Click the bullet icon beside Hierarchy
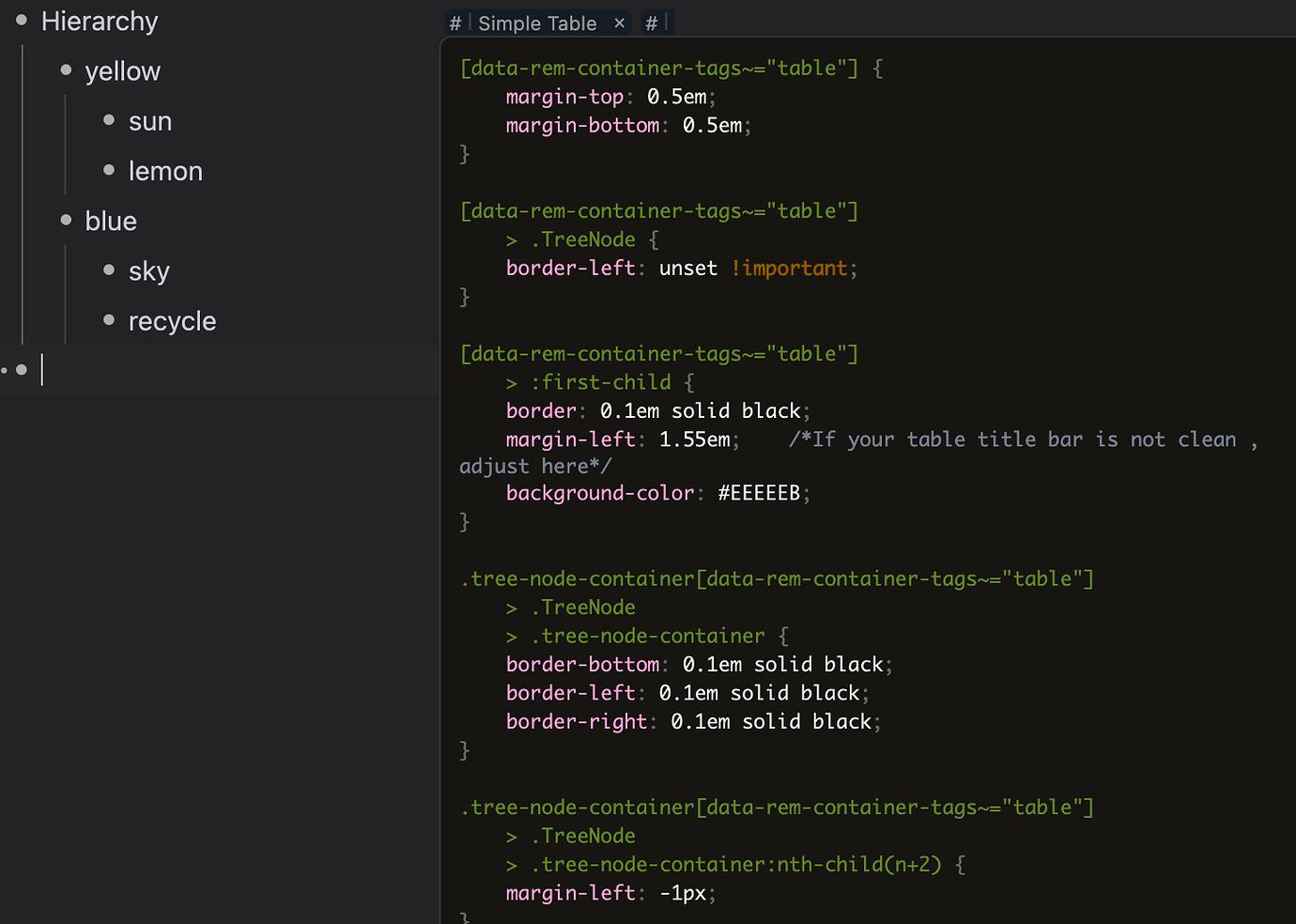 [x=21, y=19]
